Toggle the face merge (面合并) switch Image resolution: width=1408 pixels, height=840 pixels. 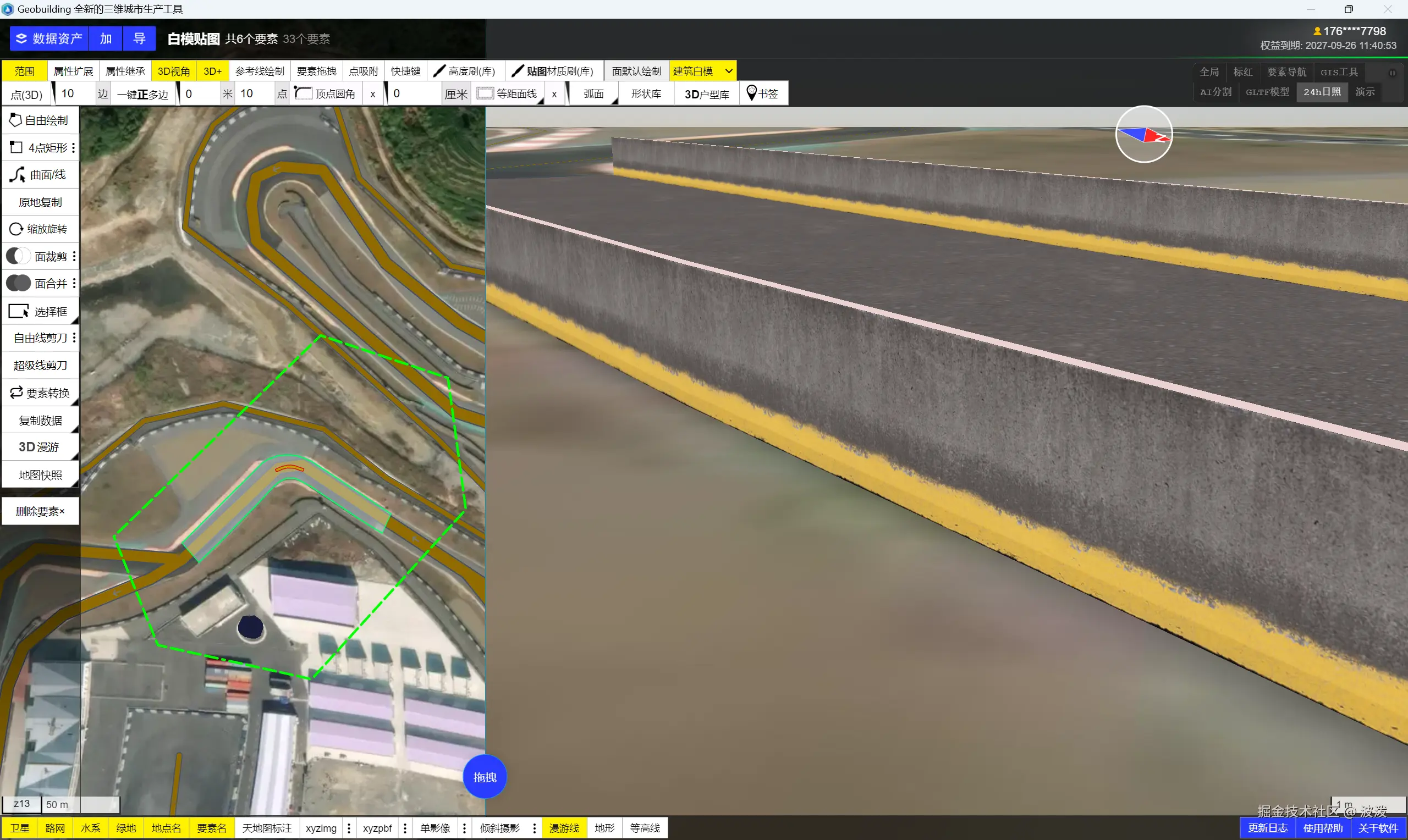pos(18,283)
